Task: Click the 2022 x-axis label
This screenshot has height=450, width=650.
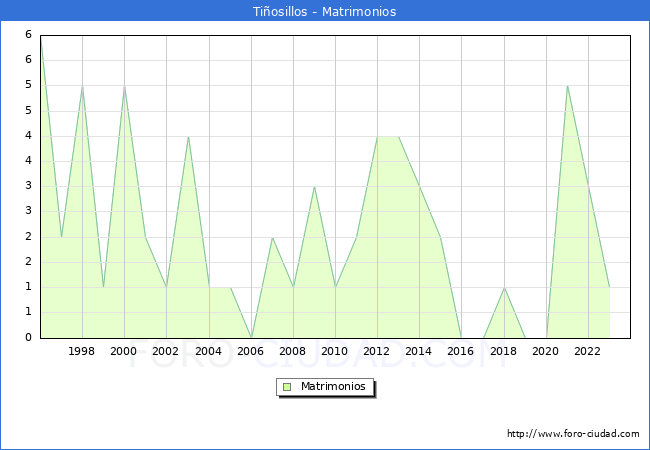Action: coord(587,351)
